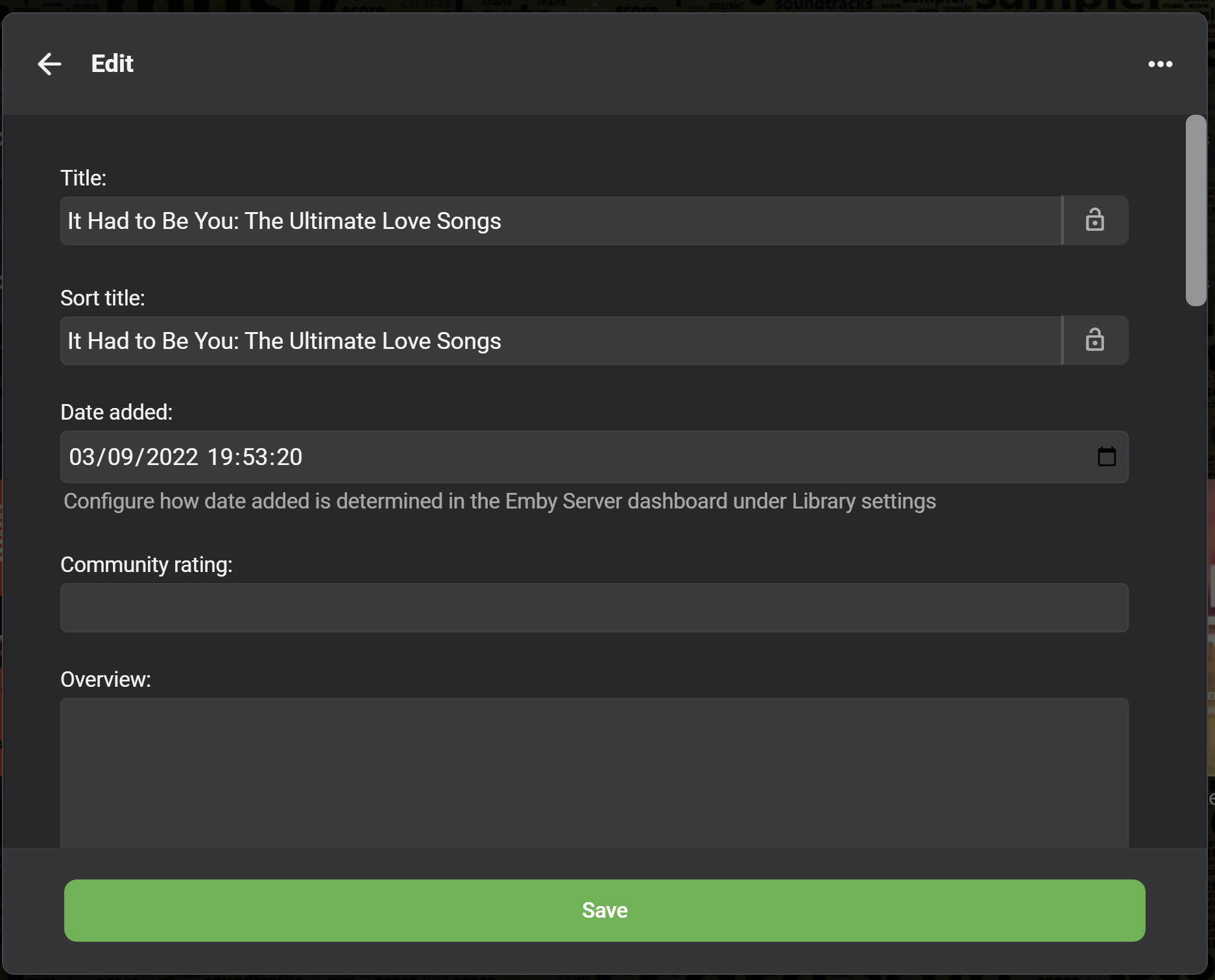Click the back arrow beside Edit
Image resolution: width=1215 pixels, height=980 pixels.
click(49, 64)
